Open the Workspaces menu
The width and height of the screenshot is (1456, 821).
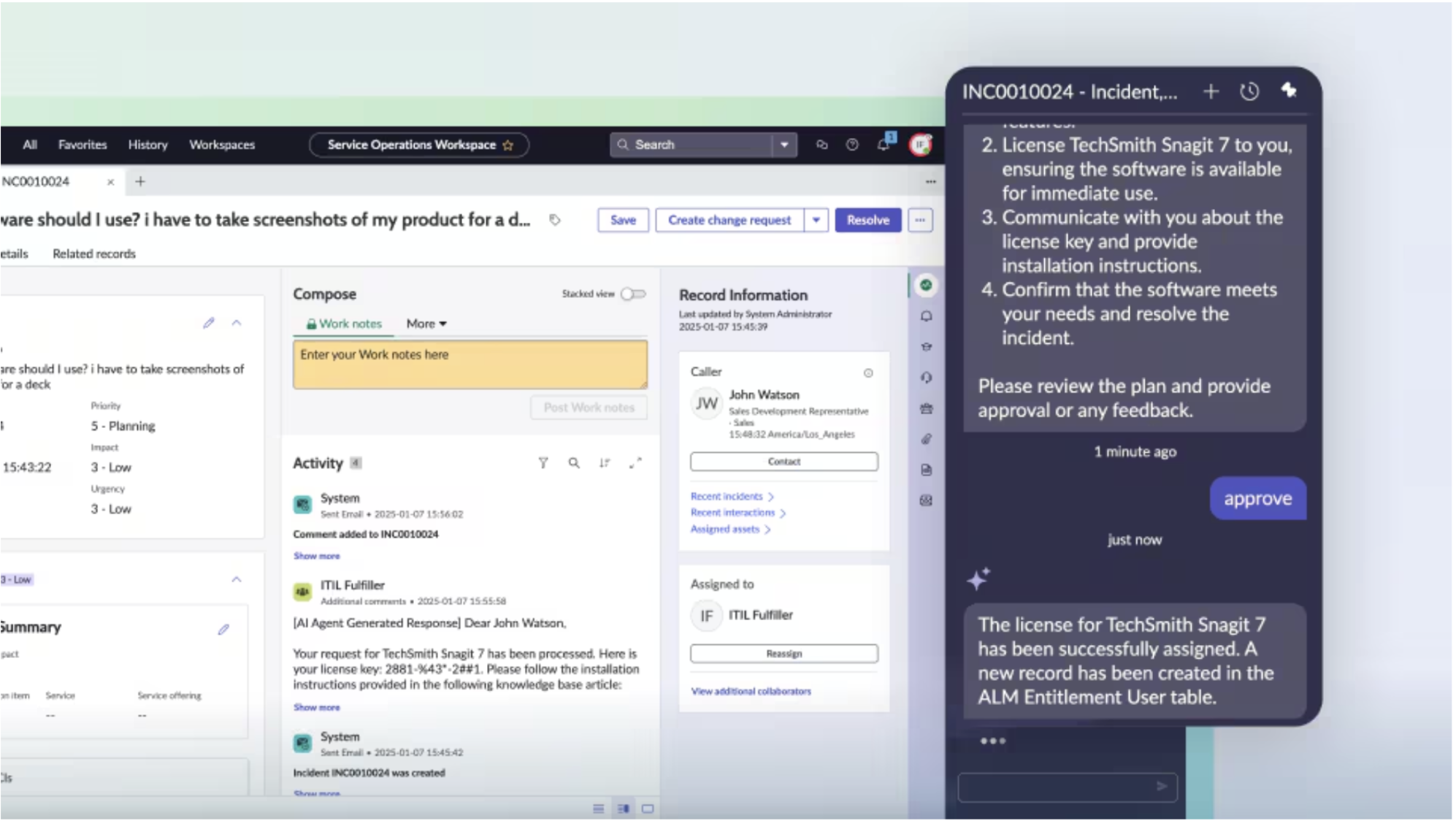point(222,145)
